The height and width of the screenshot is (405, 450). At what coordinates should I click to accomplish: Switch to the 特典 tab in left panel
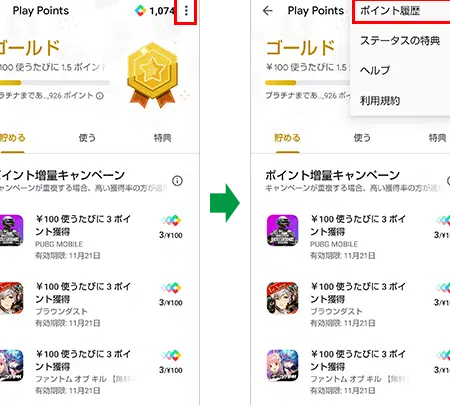162,138
